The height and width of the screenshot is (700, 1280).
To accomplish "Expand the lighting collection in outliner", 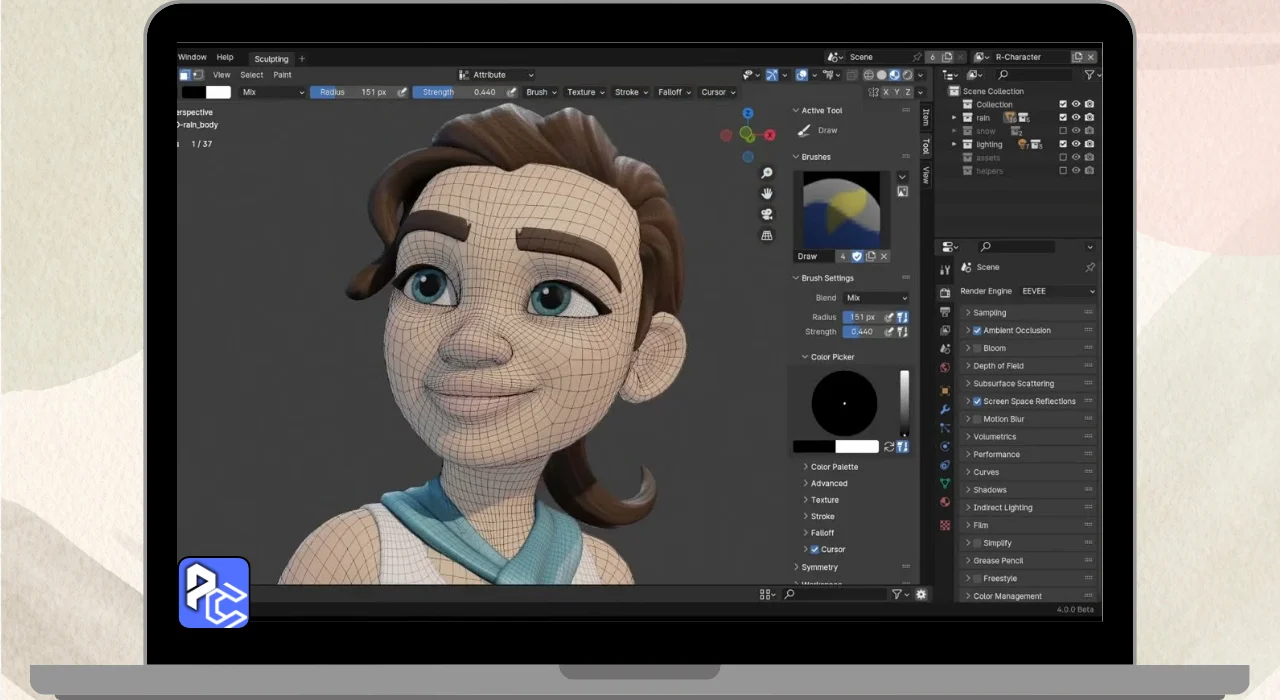I will click(954, 144).
